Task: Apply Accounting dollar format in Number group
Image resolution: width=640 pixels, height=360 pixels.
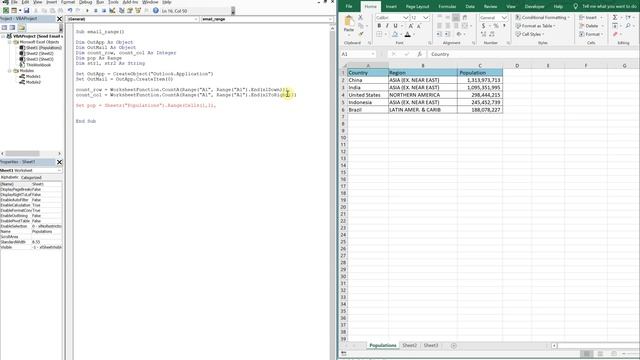Action: click(x=483, y=26)
